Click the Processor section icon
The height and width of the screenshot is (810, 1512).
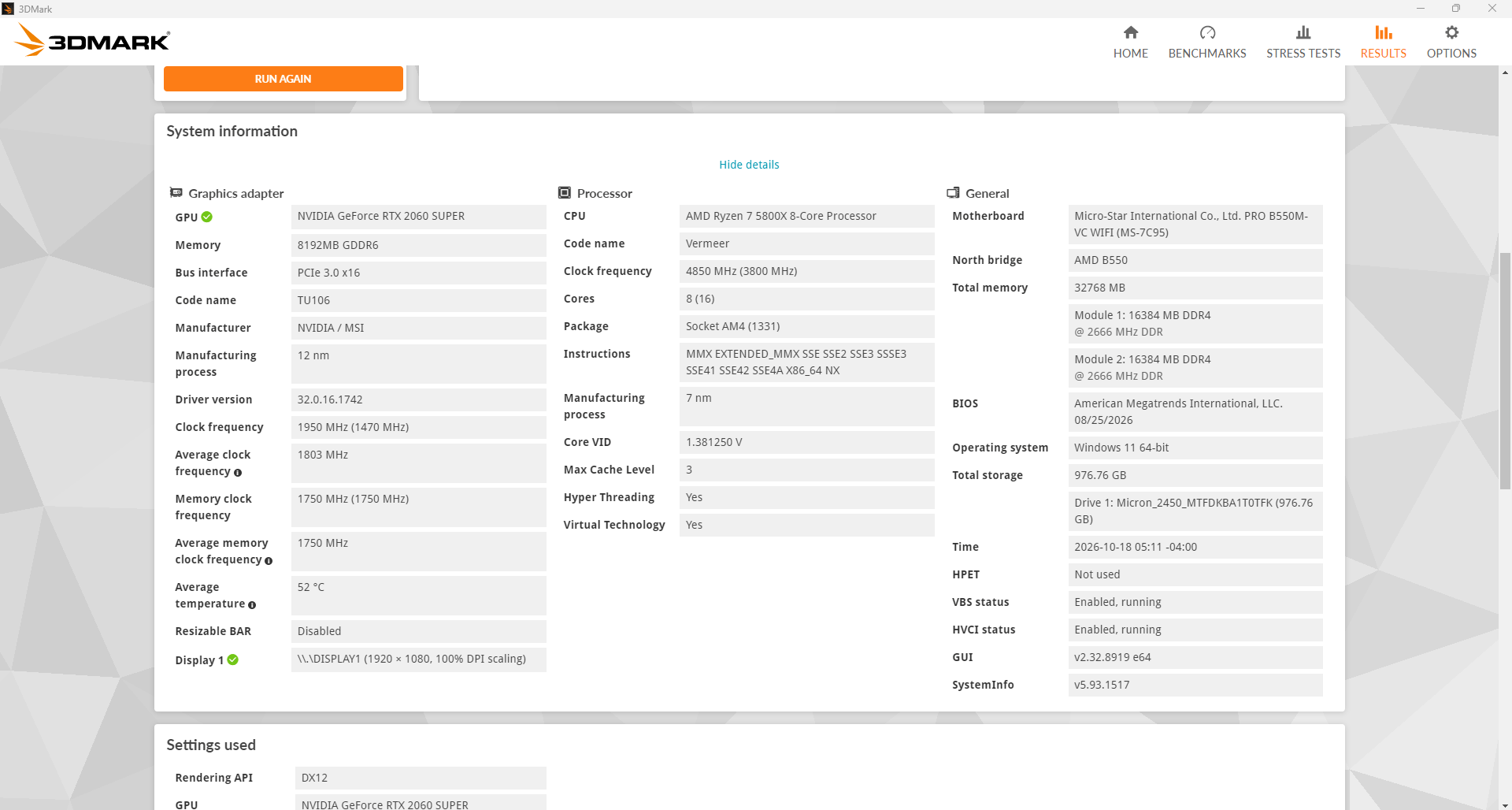click(x=565, y=192)
